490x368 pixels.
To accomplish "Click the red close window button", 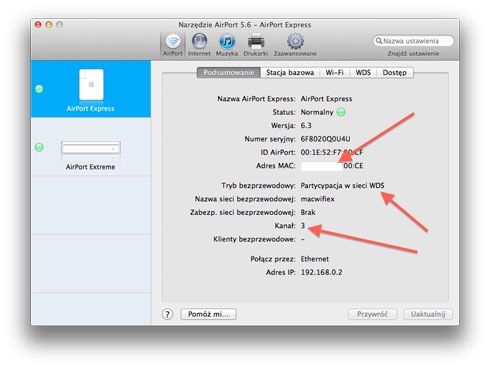I will [38, 25].
